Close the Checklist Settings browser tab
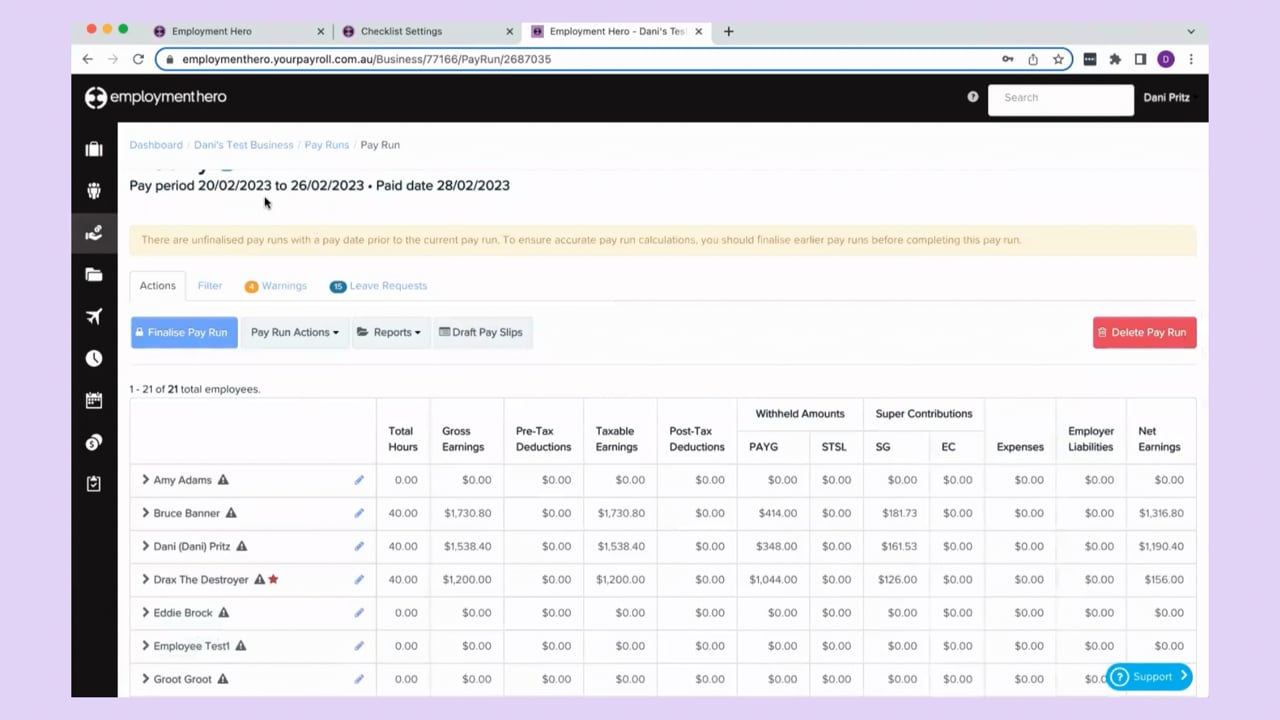This screenshot has width=1280, height=720. pyautogui.click(x=510, y=31)
